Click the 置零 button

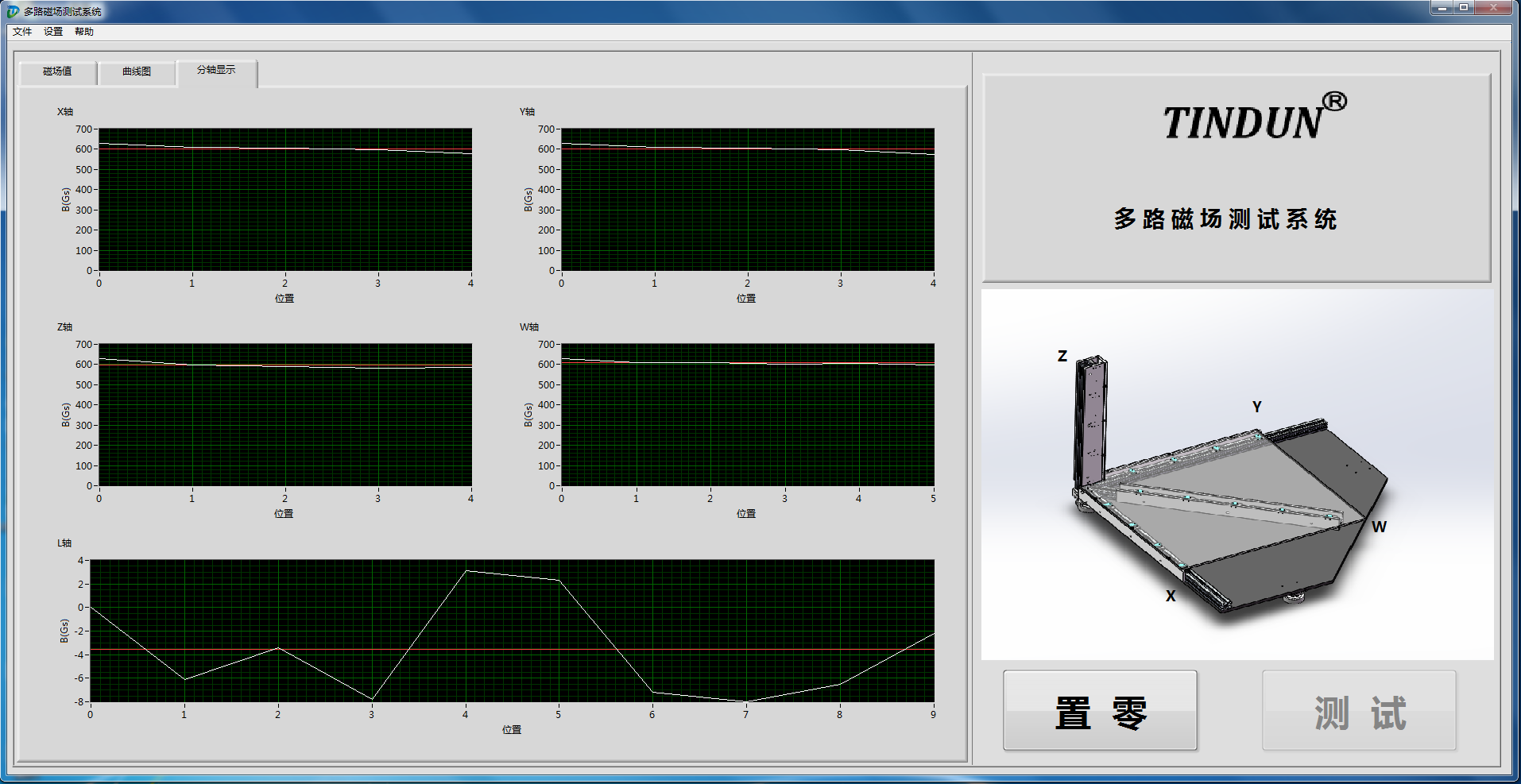(1100, 711)
